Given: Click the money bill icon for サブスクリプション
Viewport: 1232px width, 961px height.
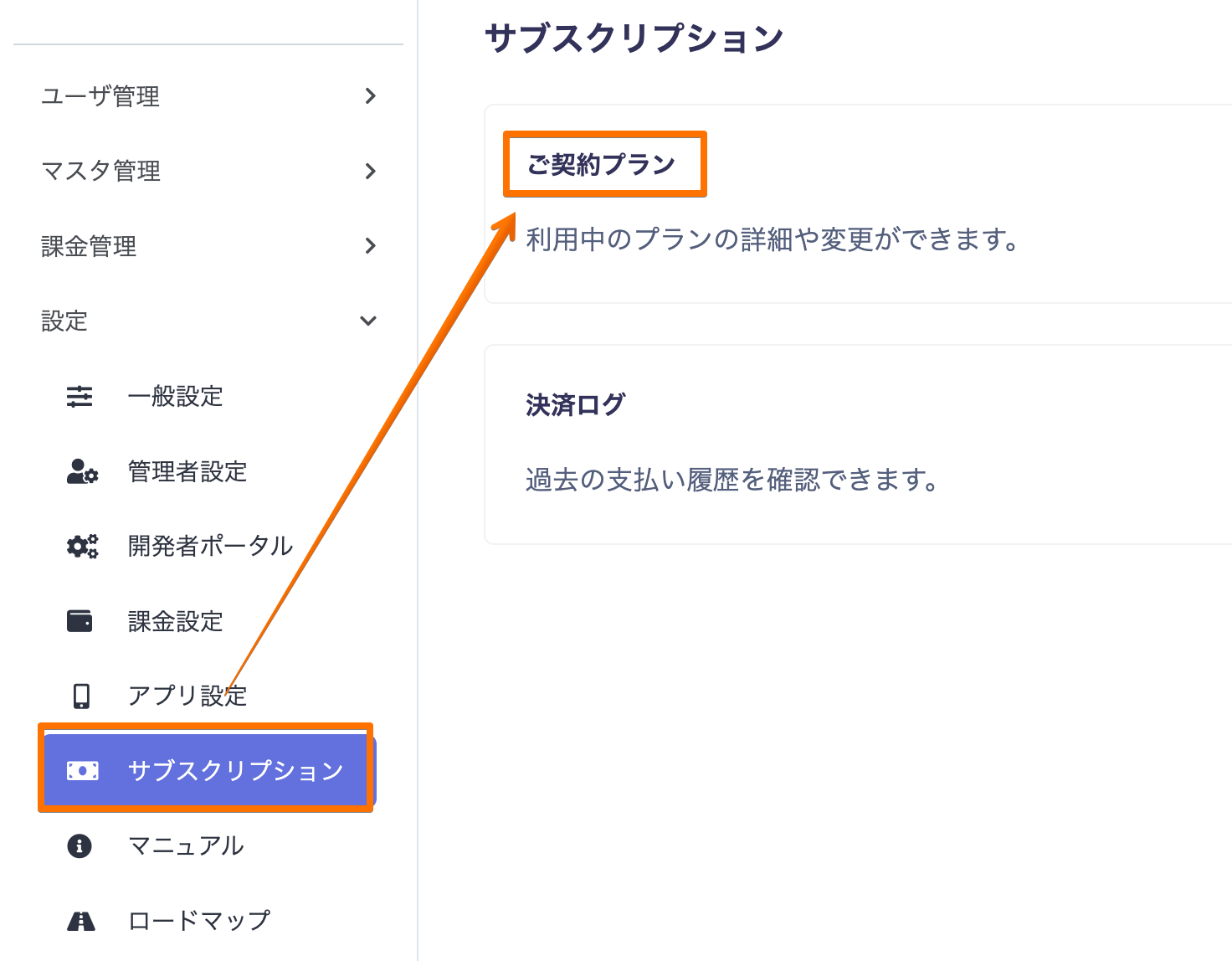Looking at the screenshot, I should [x=82, y=770].
